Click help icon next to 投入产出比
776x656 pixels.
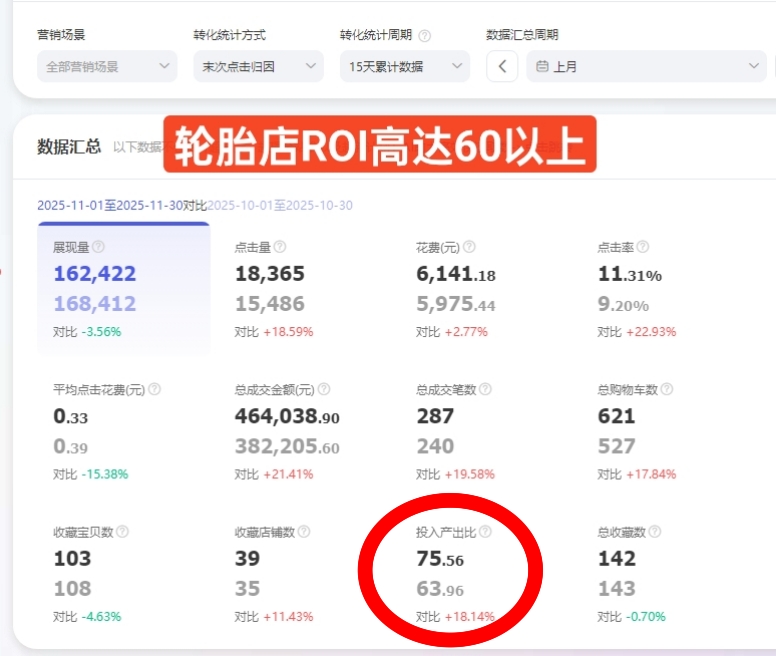coord(485,531)
